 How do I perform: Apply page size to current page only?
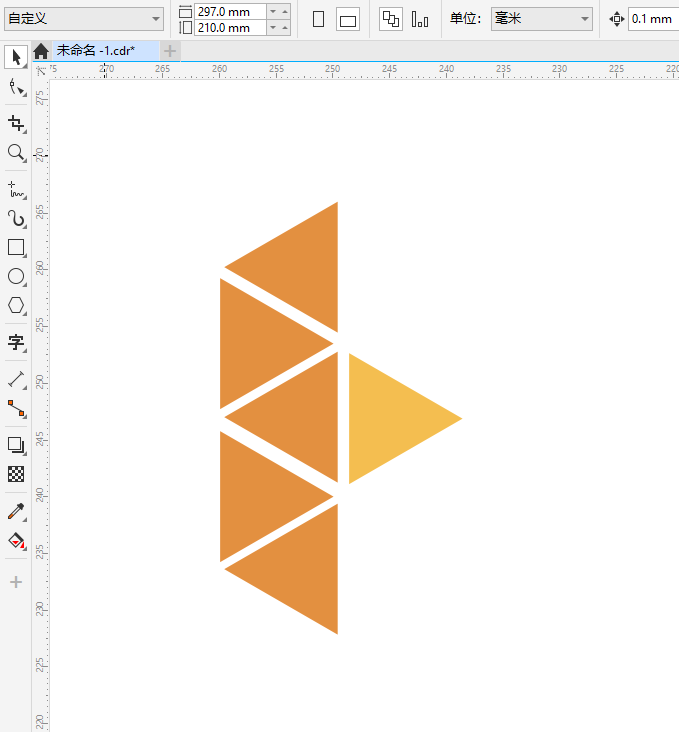coord(420,19)
